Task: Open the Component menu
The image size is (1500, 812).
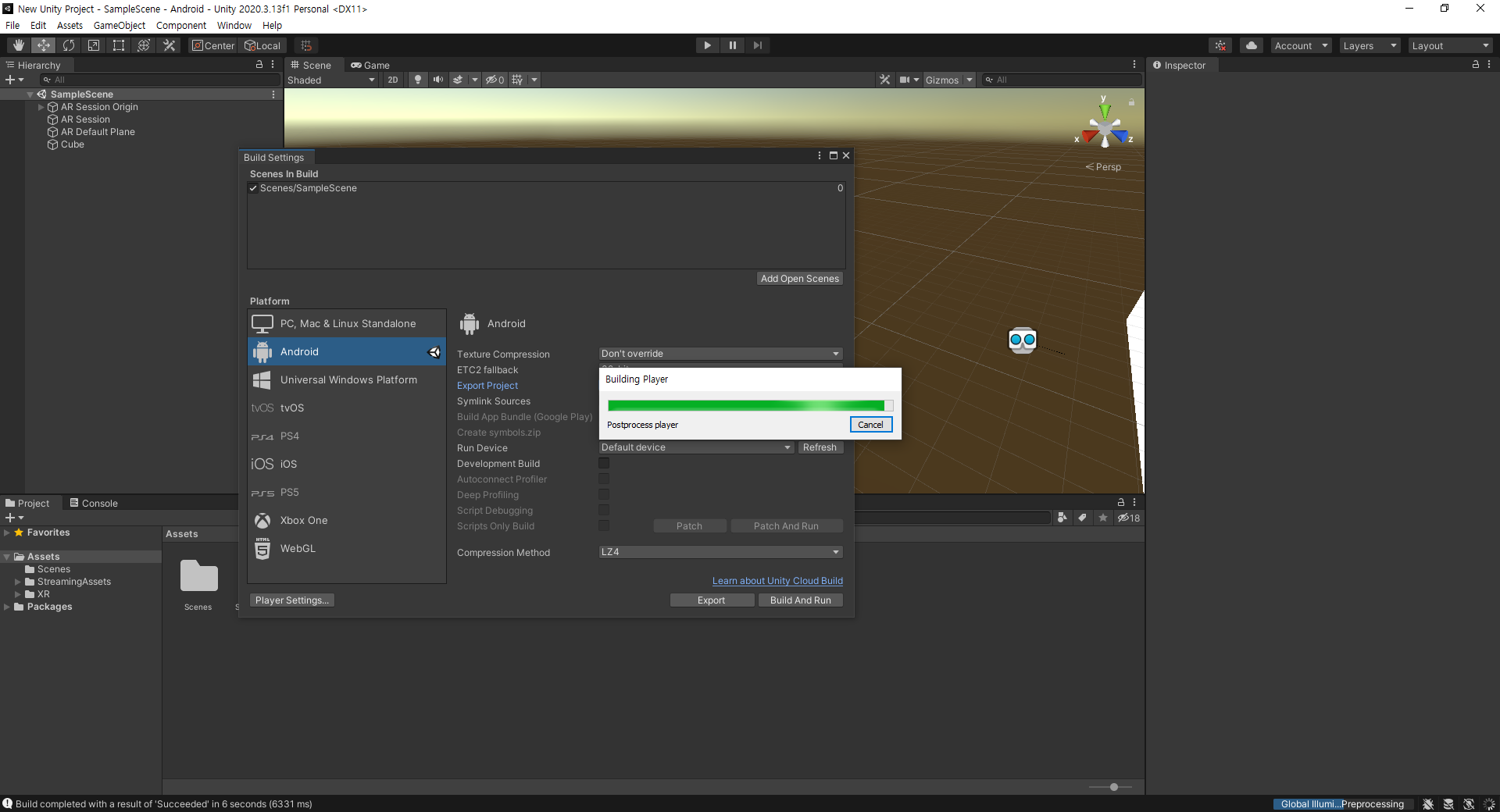Action: (x=181, y=25)
